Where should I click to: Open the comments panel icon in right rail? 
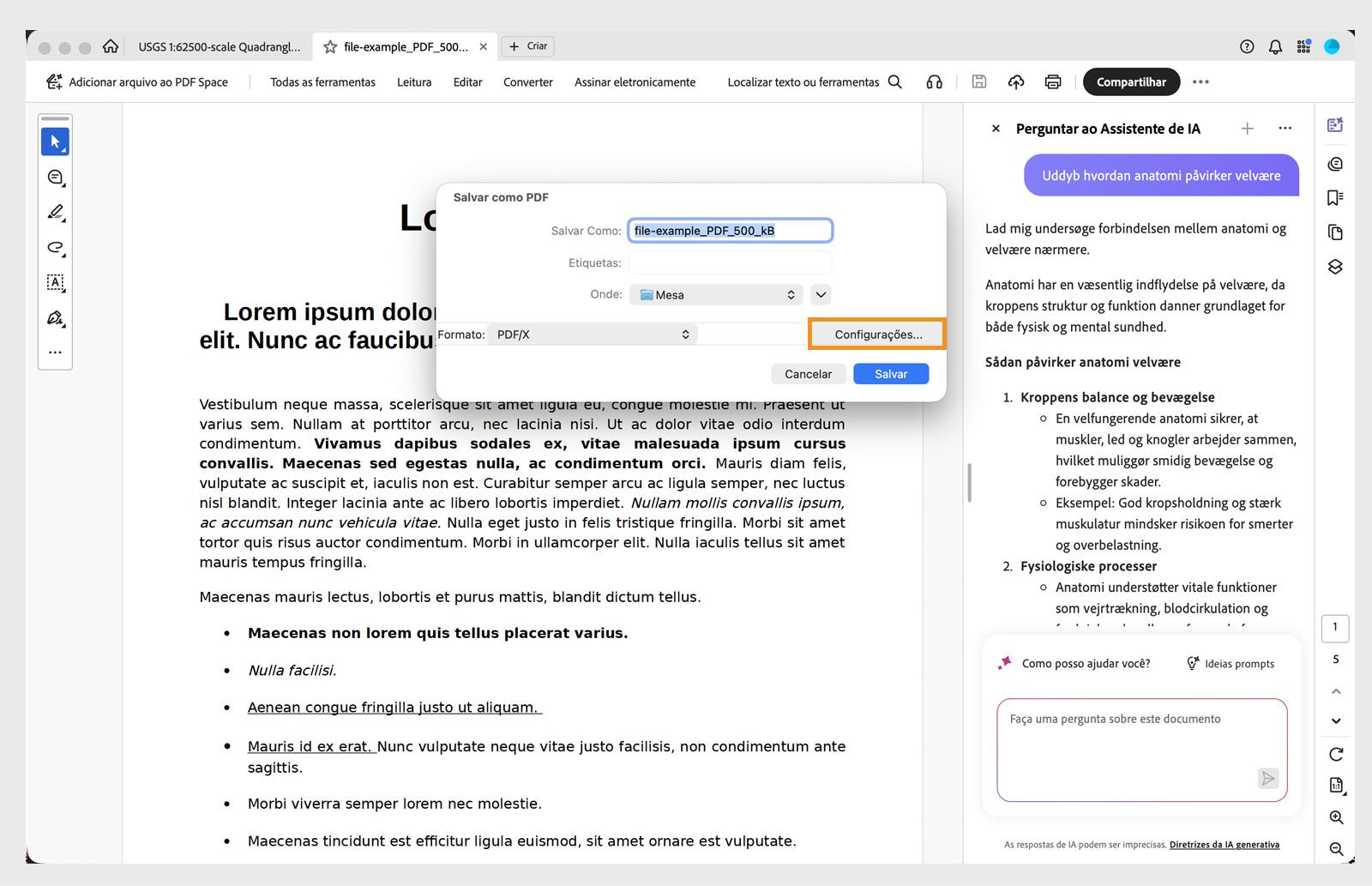[x=1335, y=164]
